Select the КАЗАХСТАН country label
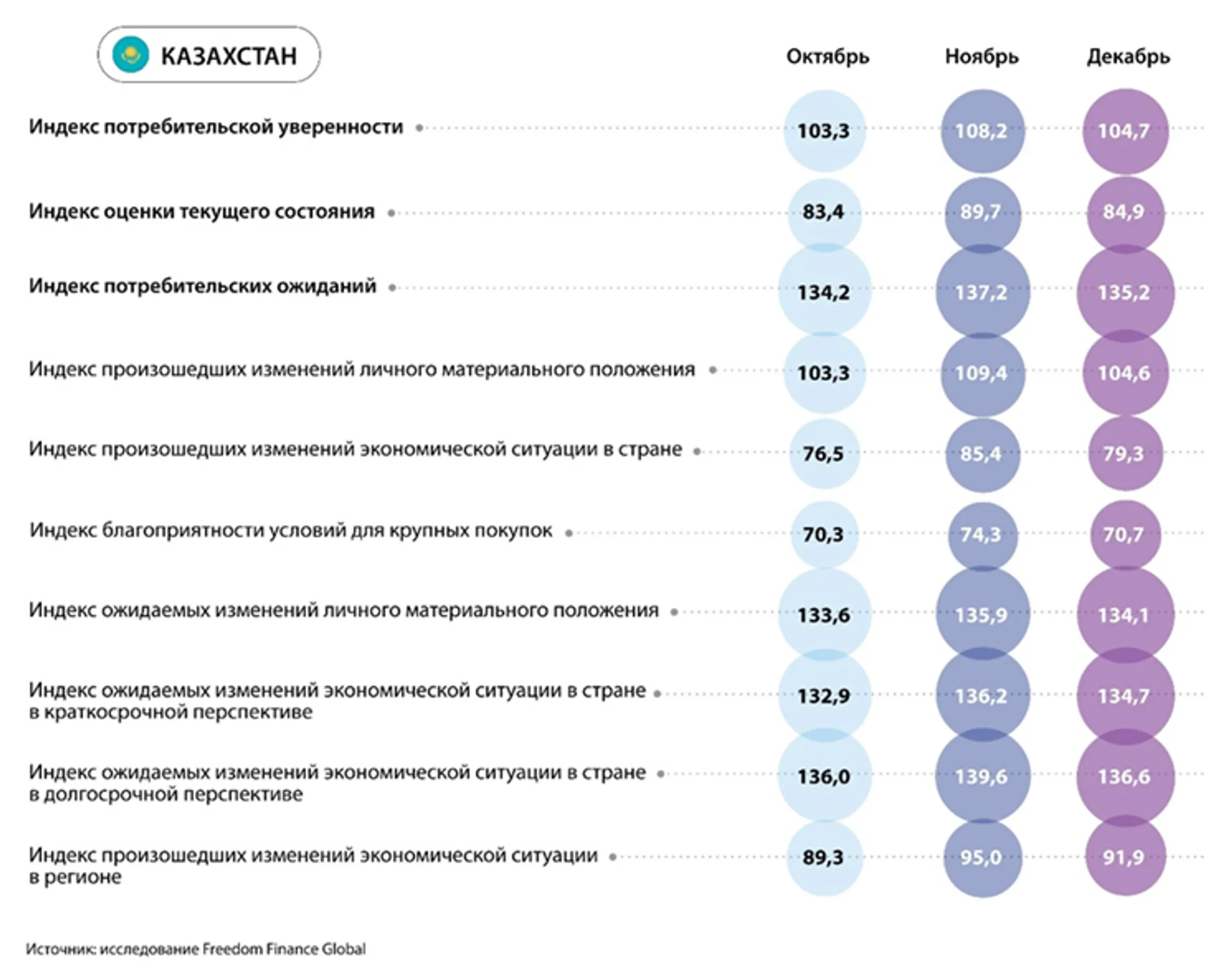The width and height of the screenshot is (1232, 978). tap(229, 56)
